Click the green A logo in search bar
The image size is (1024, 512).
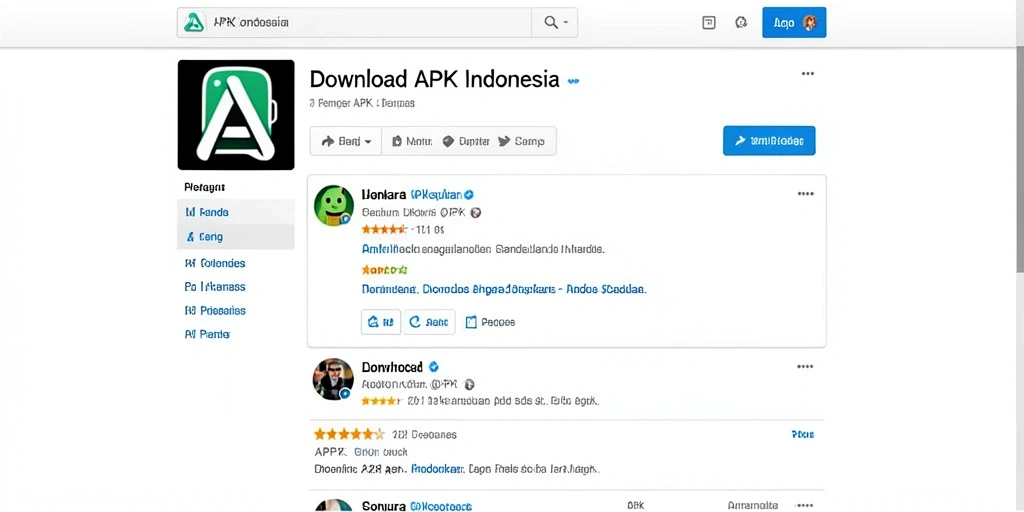coord(195,22)
